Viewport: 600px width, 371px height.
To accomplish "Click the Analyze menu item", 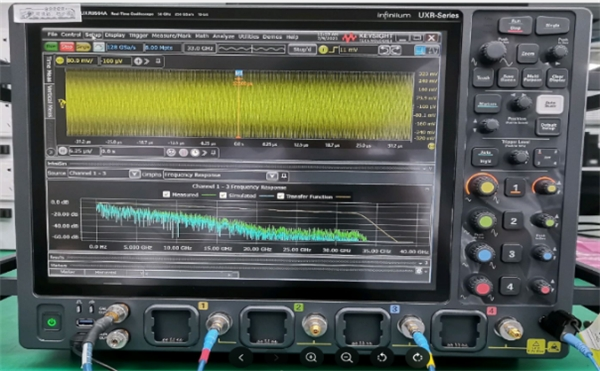I will [x=223, y=36].
